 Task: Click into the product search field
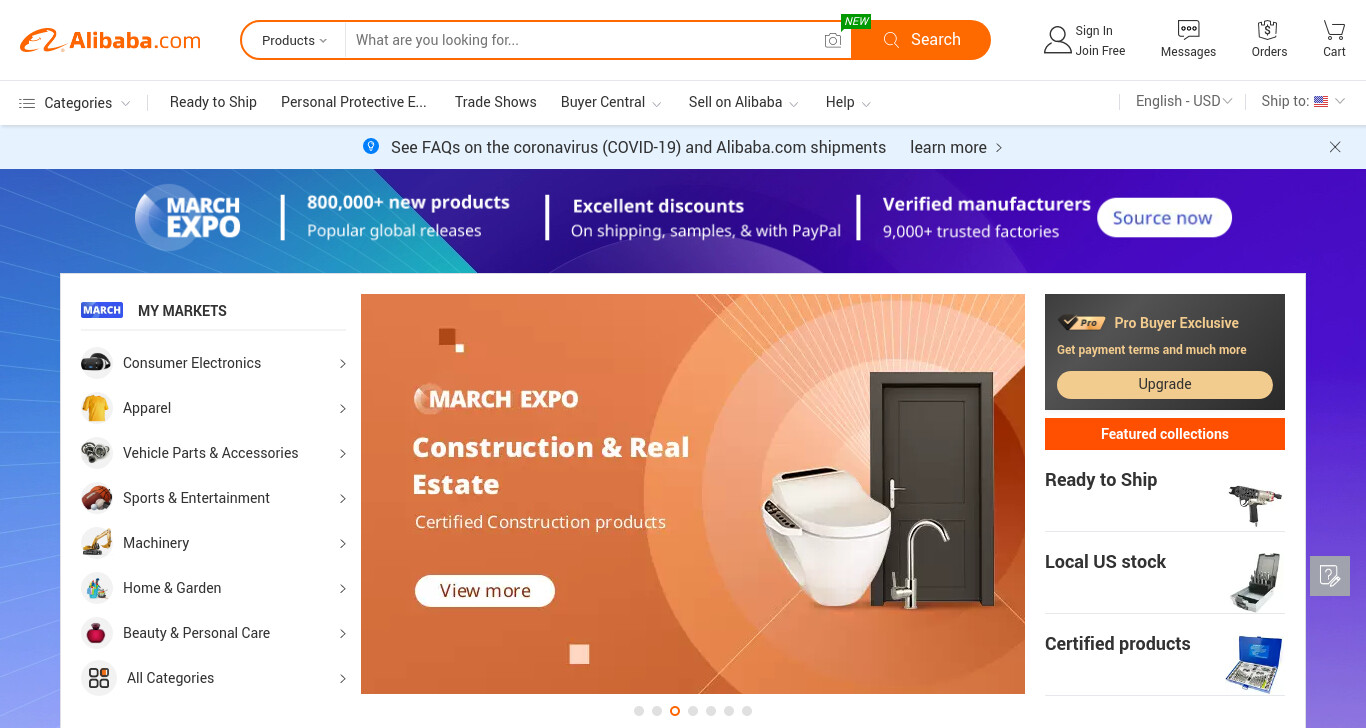click(585, 40)
